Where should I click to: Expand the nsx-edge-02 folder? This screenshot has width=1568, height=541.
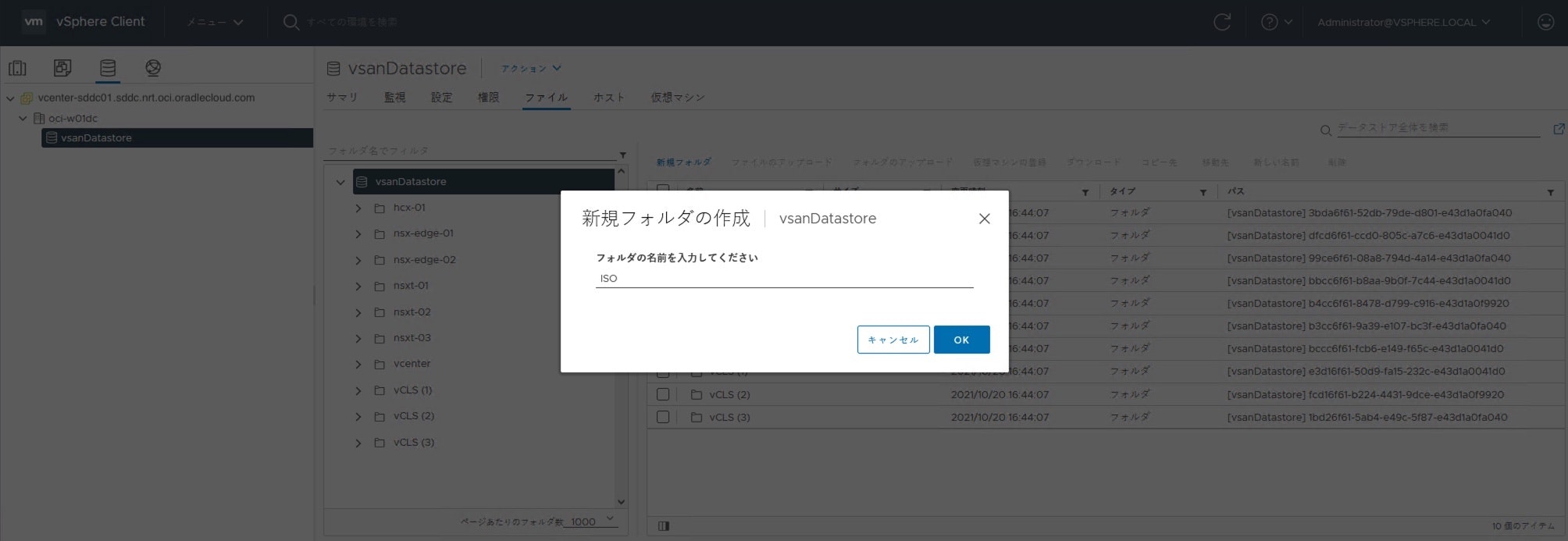click(358, 260)
